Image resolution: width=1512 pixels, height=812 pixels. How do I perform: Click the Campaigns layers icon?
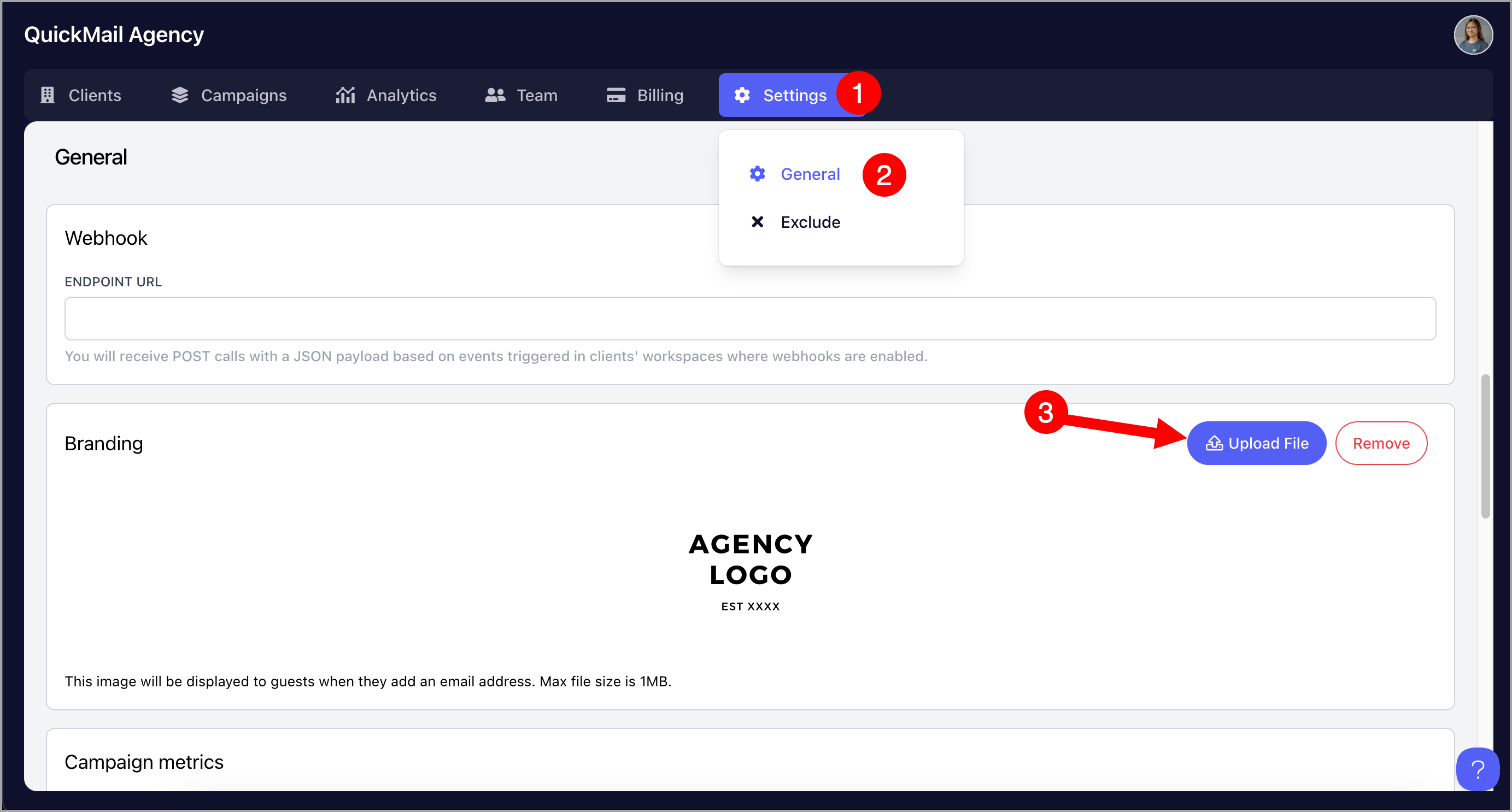[x=180, y=95]
